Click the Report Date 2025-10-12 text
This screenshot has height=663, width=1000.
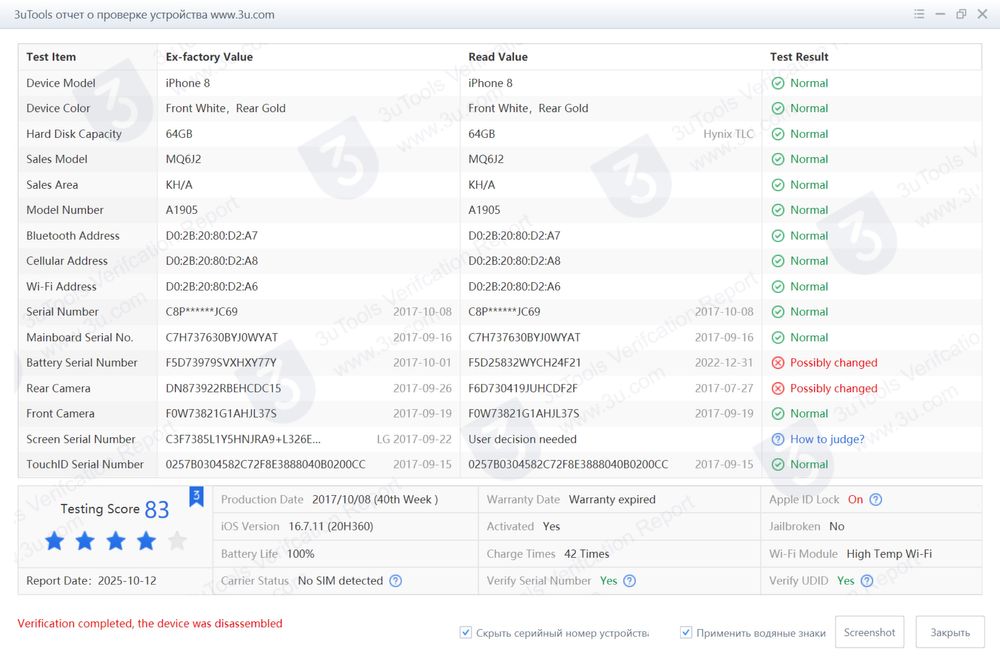(x=91, y=581)
